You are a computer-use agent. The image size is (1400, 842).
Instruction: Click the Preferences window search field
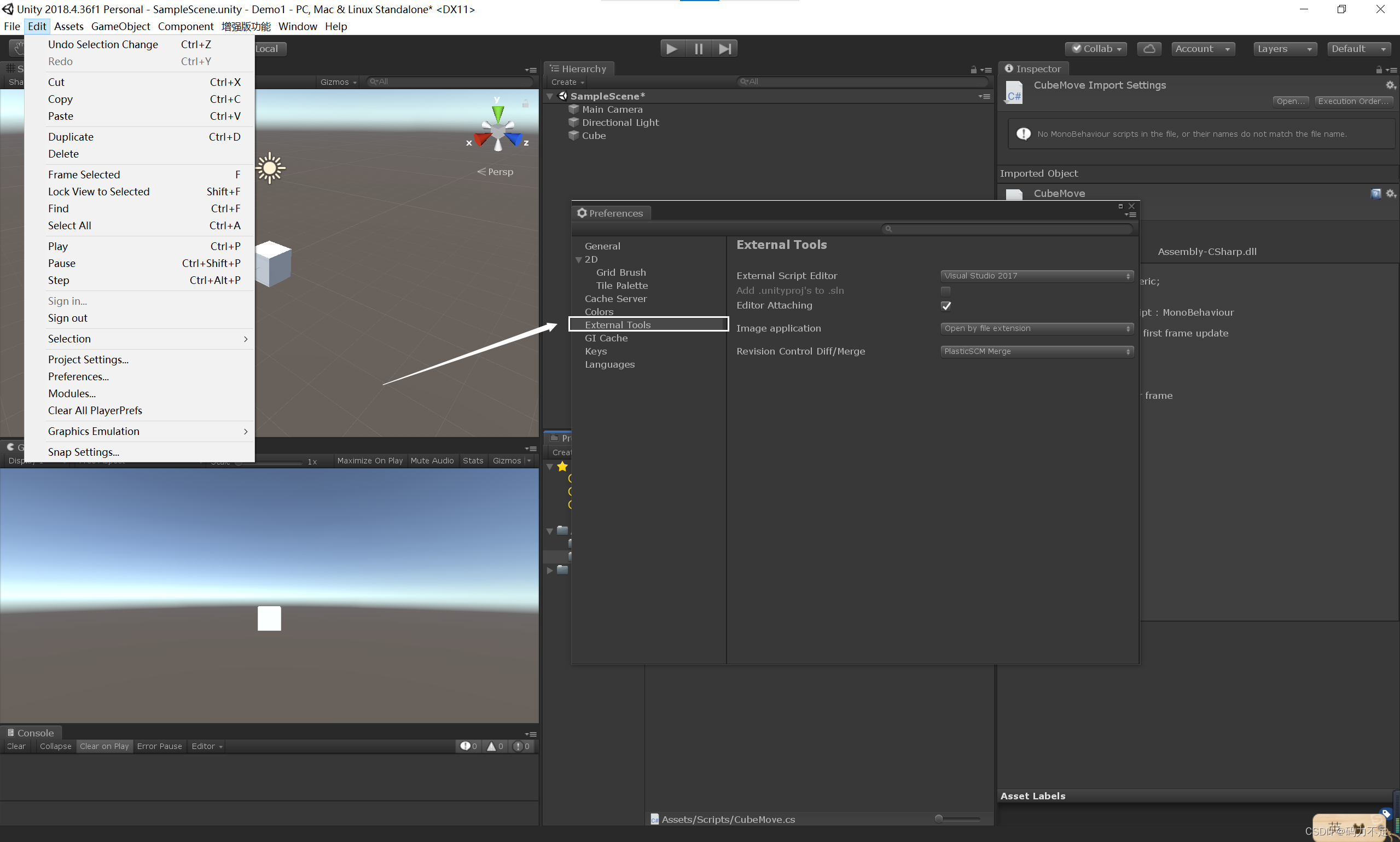1007,229
